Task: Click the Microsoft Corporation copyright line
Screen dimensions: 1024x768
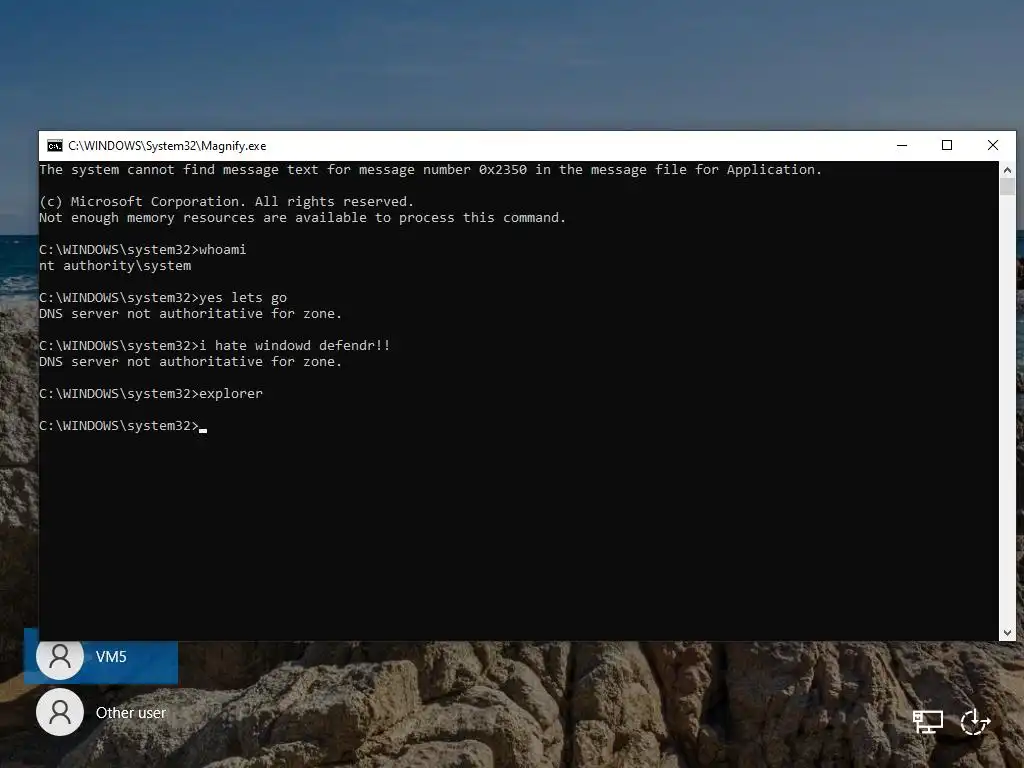Action: coord(226,202)
